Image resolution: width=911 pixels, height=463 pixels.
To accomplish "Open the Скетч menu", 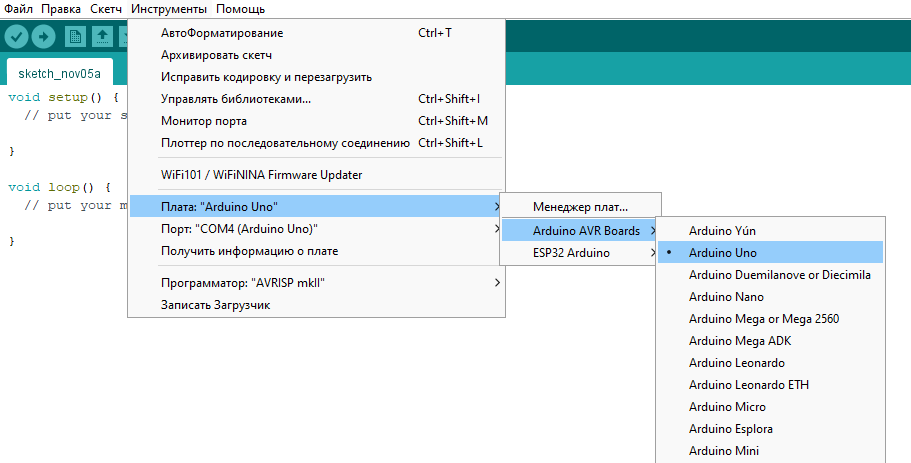I will point(106,9).
